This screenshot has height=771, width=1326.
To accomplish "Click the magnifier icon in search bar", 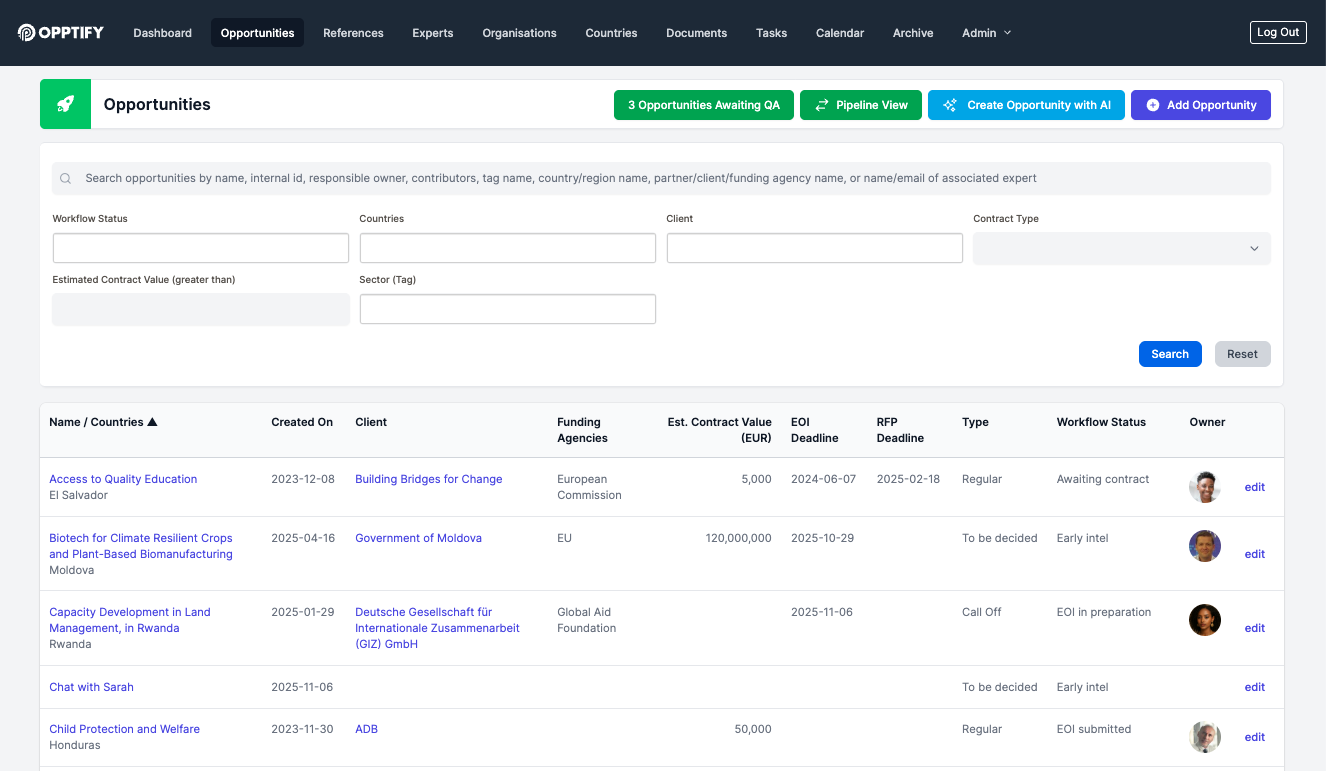I will pos(66,179).
